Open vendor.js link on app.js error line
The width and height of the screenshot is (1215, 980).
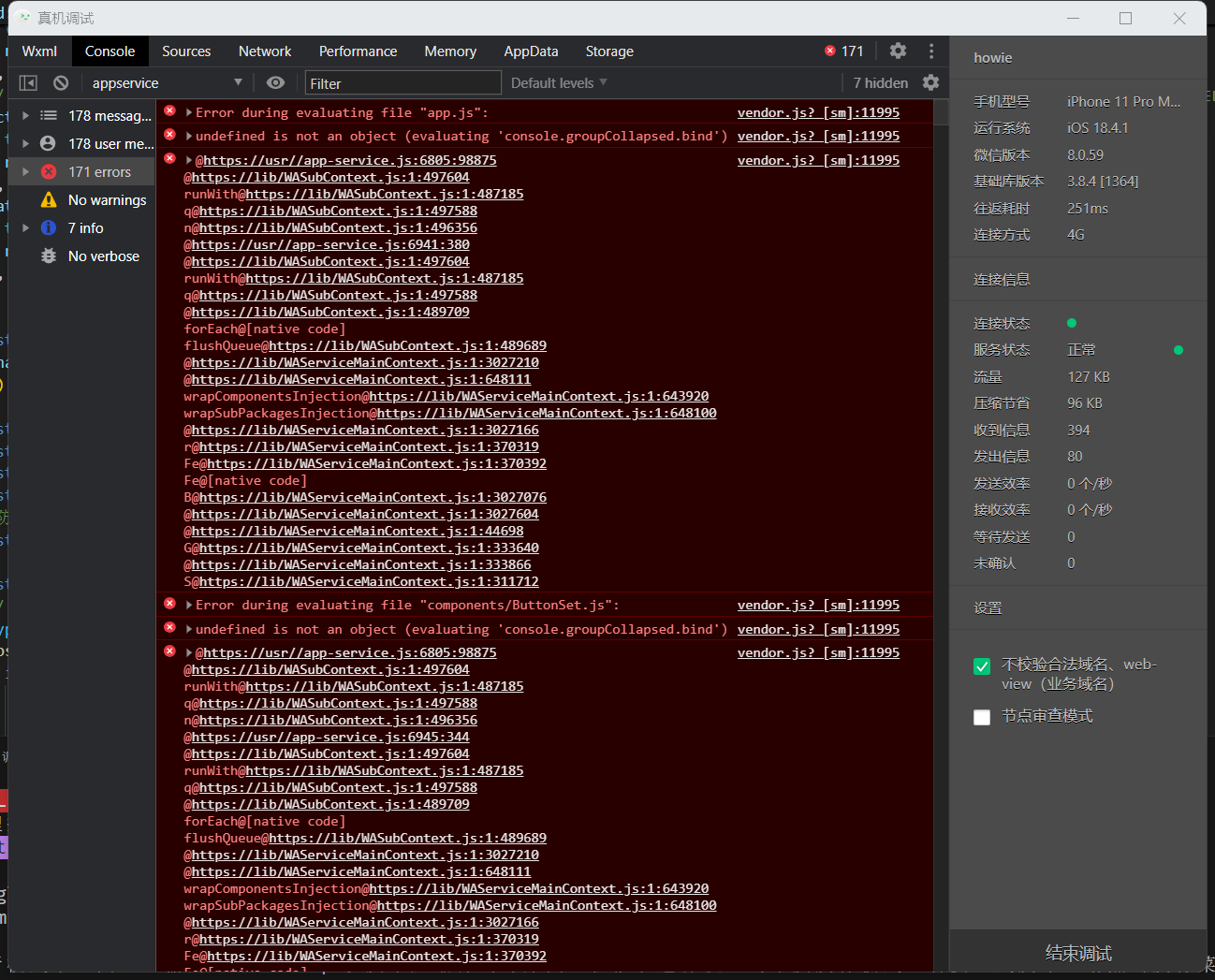(x=818, y=112)
